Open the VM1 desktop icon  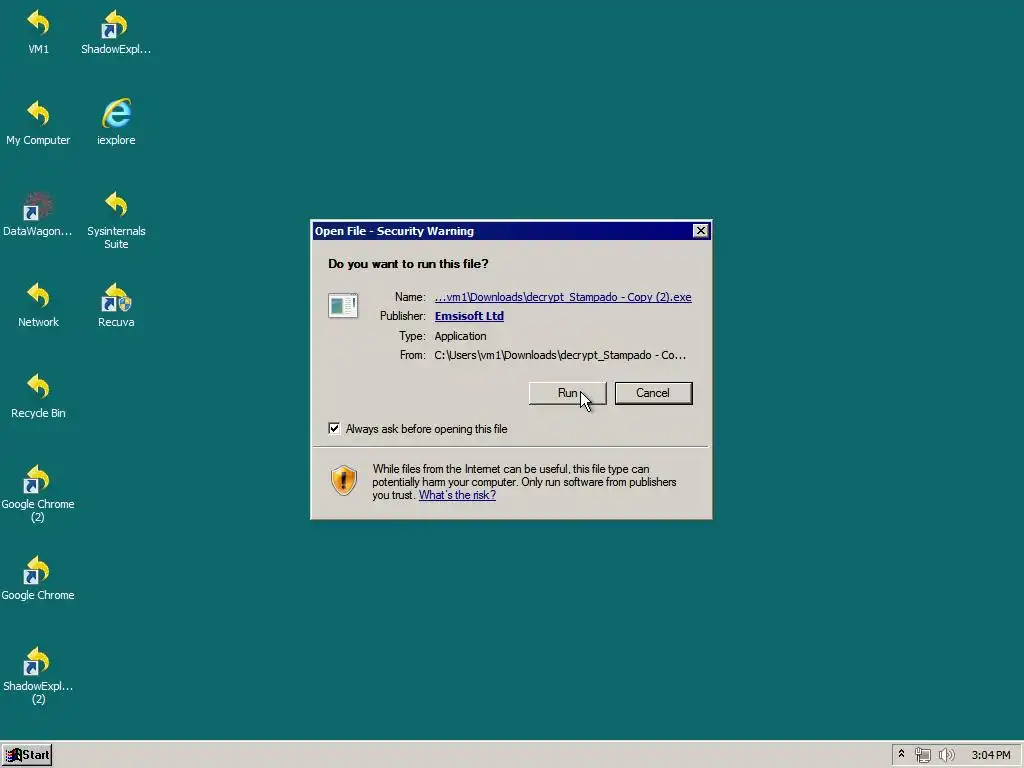[38, 31]
